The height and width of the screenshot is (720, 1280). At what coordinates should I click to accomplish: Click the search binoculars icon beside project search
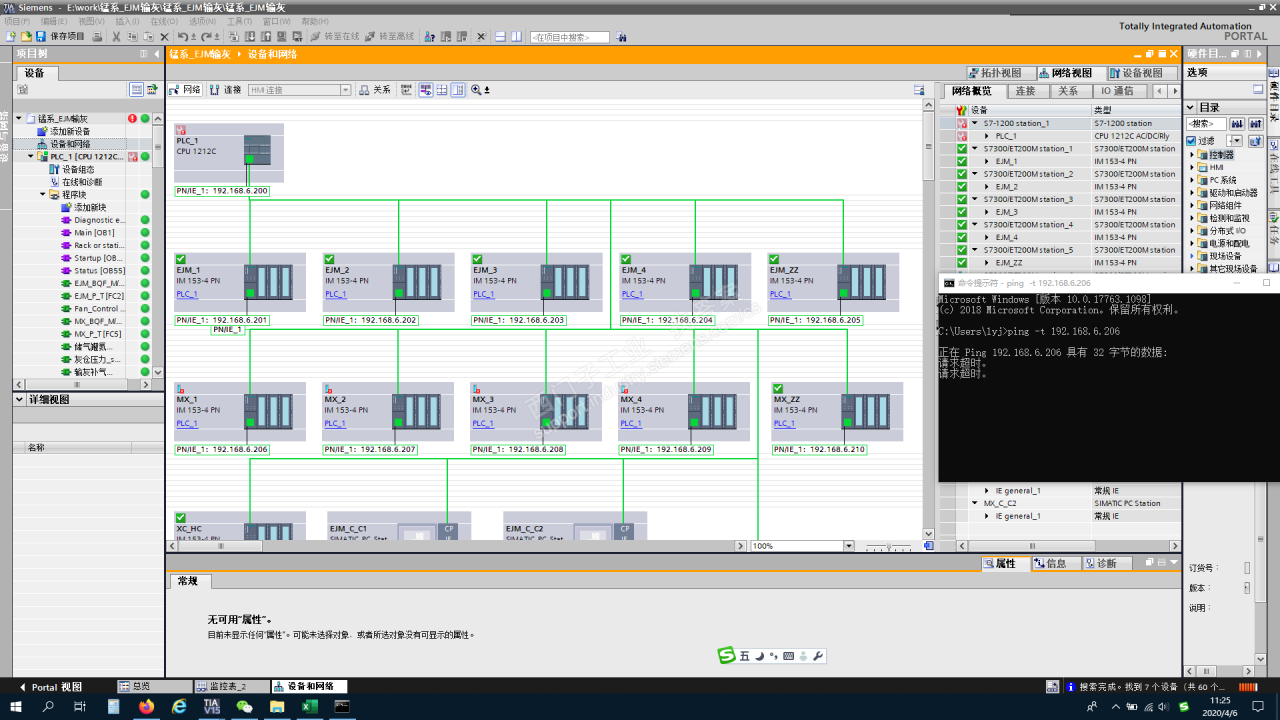(621, 37)
